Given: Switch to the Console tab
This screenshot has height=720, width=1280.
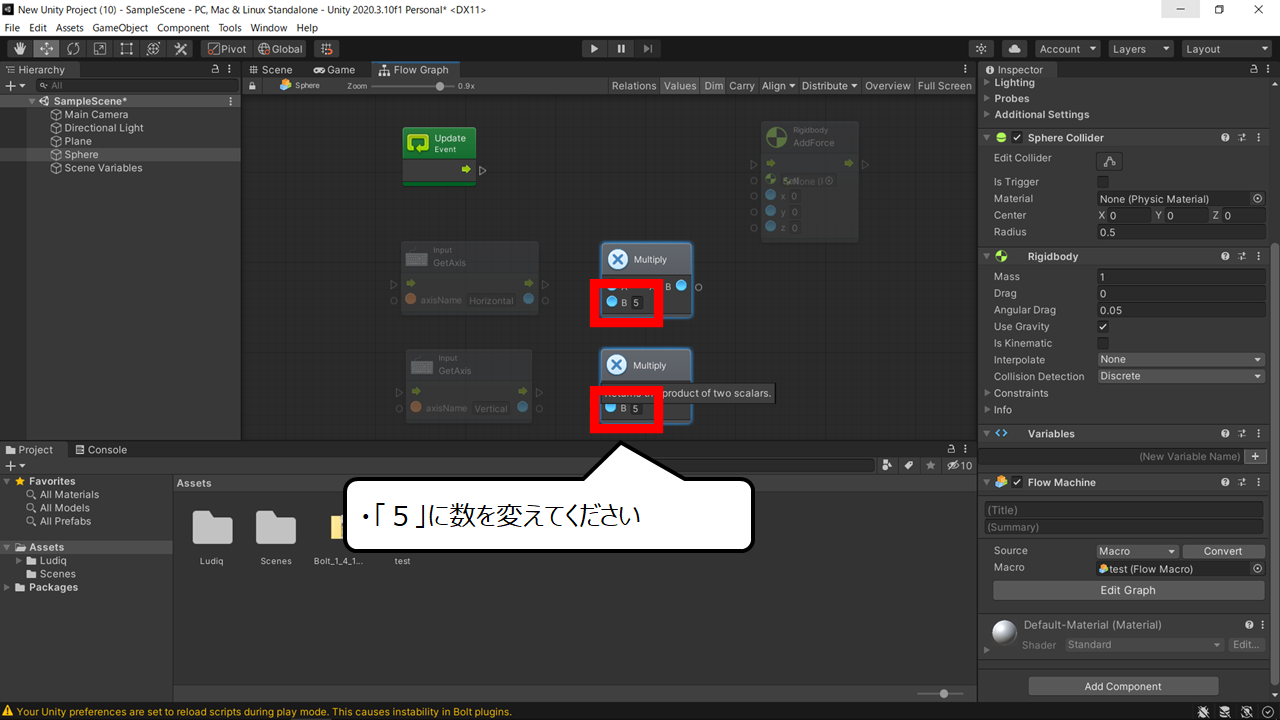Looking at the screenshot, I should [x=100, y=450].
